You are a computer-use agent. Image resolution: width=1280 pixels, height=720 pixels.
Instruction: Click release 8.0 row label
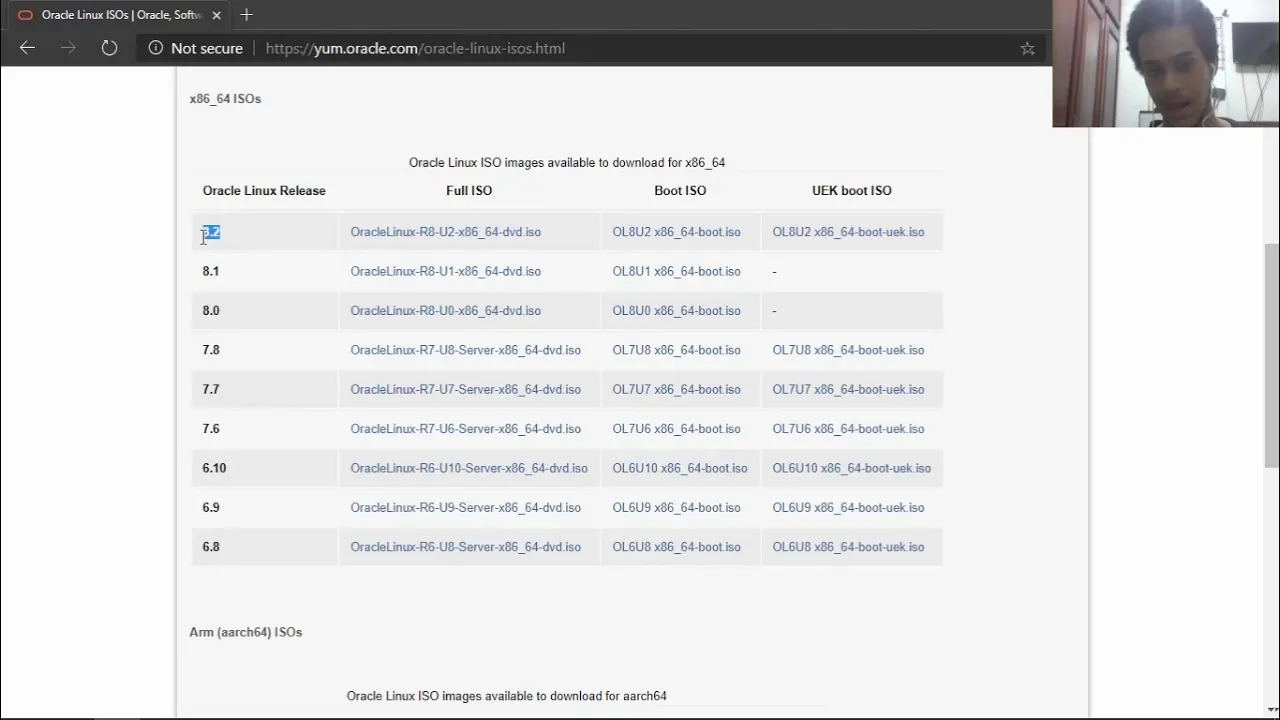pos(211,311)
